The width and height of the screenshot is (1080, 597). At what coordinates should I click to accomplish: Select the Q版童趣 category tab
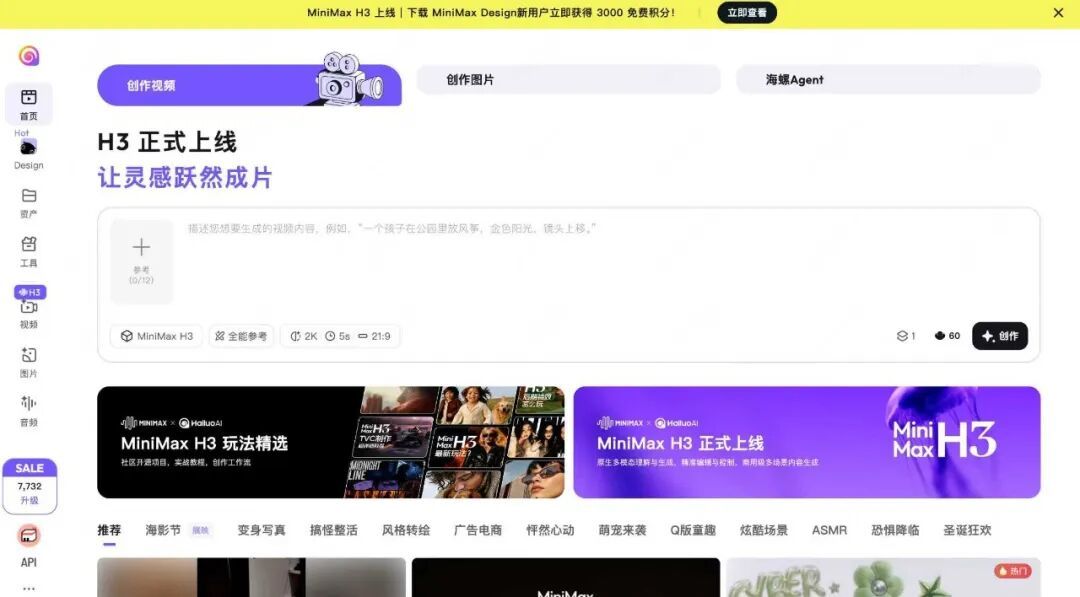point(693,530)
